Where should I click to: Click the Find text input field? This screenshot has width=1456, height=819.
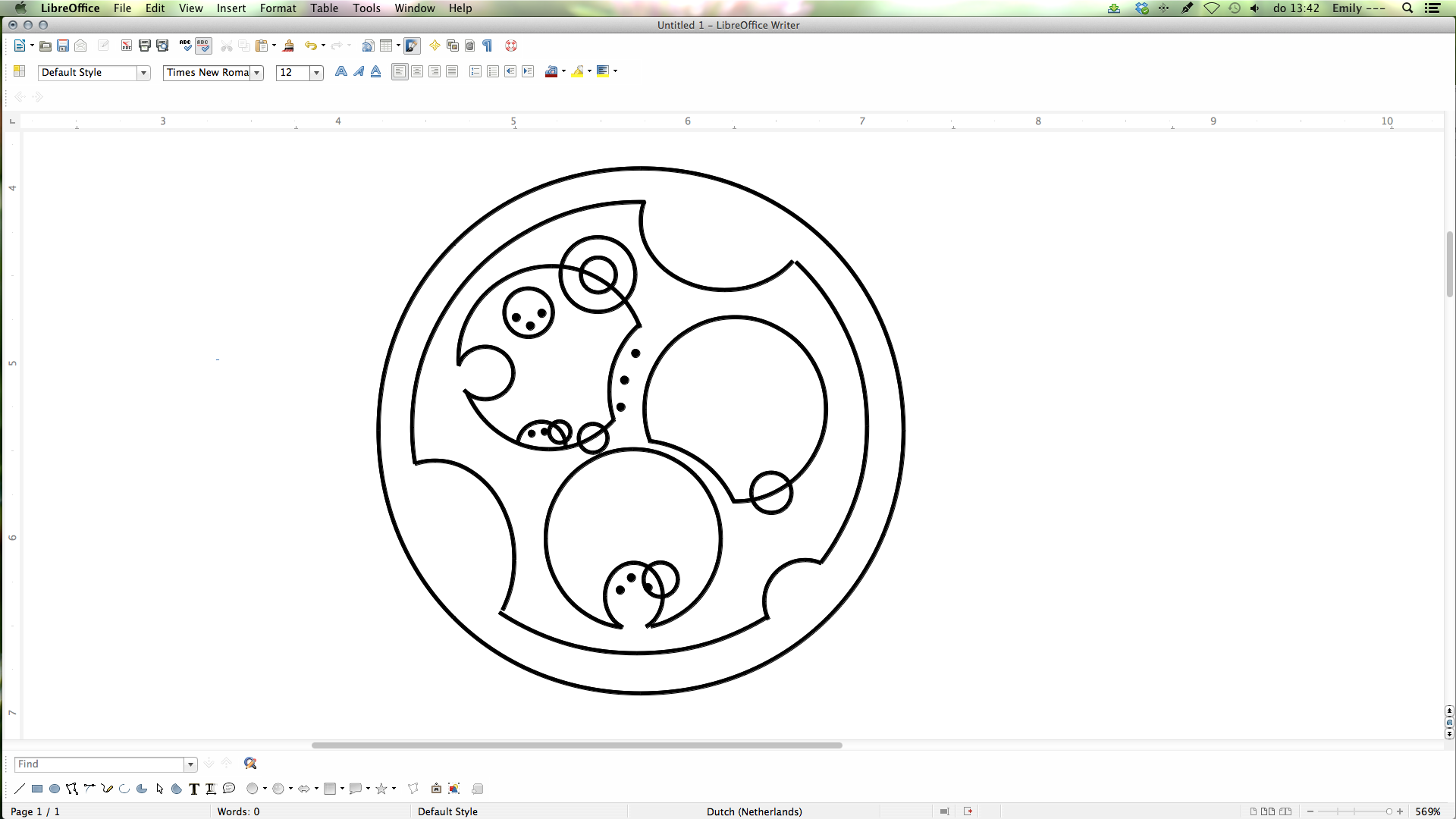click(99, 764)
